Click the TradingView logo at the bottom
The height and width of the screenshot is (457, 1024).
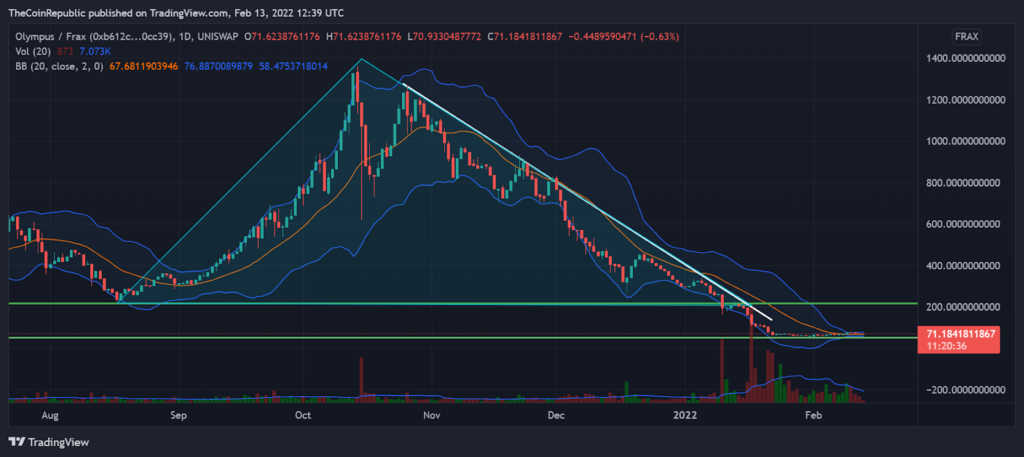click(49, 441)
